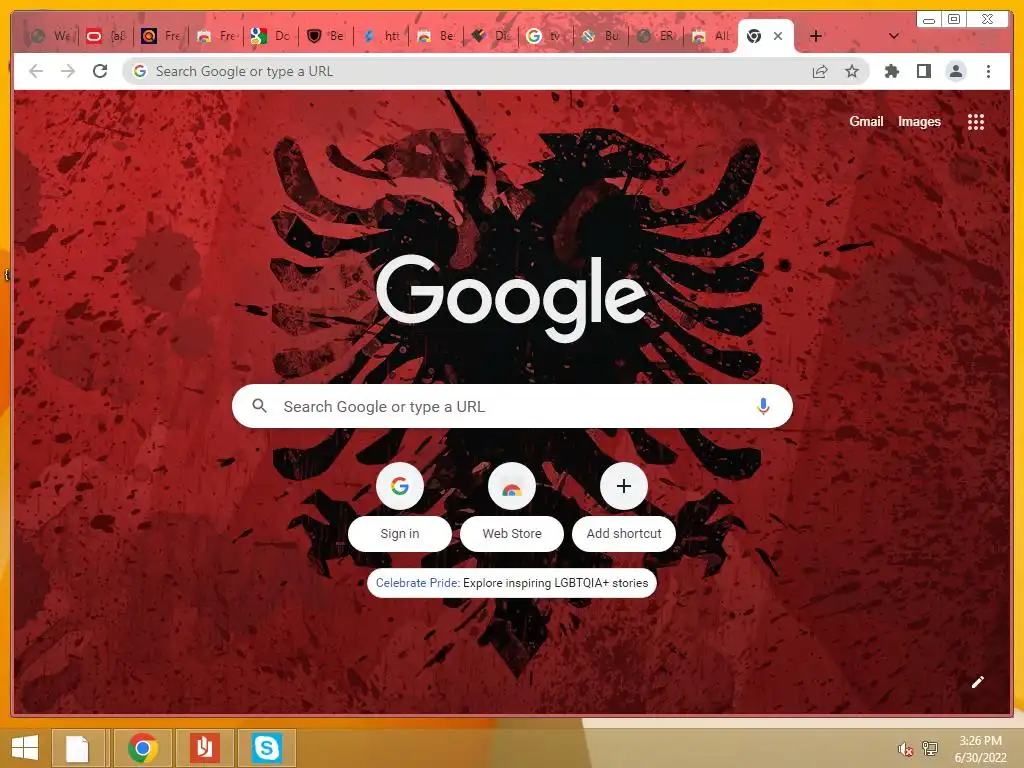The image size is (1024, 768).
Task: Reload the current page
Action: point(100,71)
